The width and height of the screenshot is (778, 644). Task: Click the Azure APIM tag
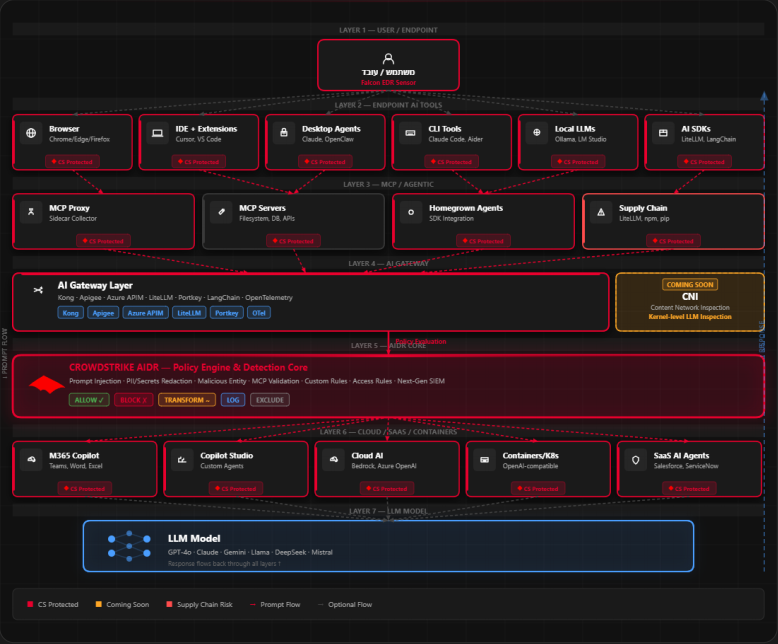[145, 313]
